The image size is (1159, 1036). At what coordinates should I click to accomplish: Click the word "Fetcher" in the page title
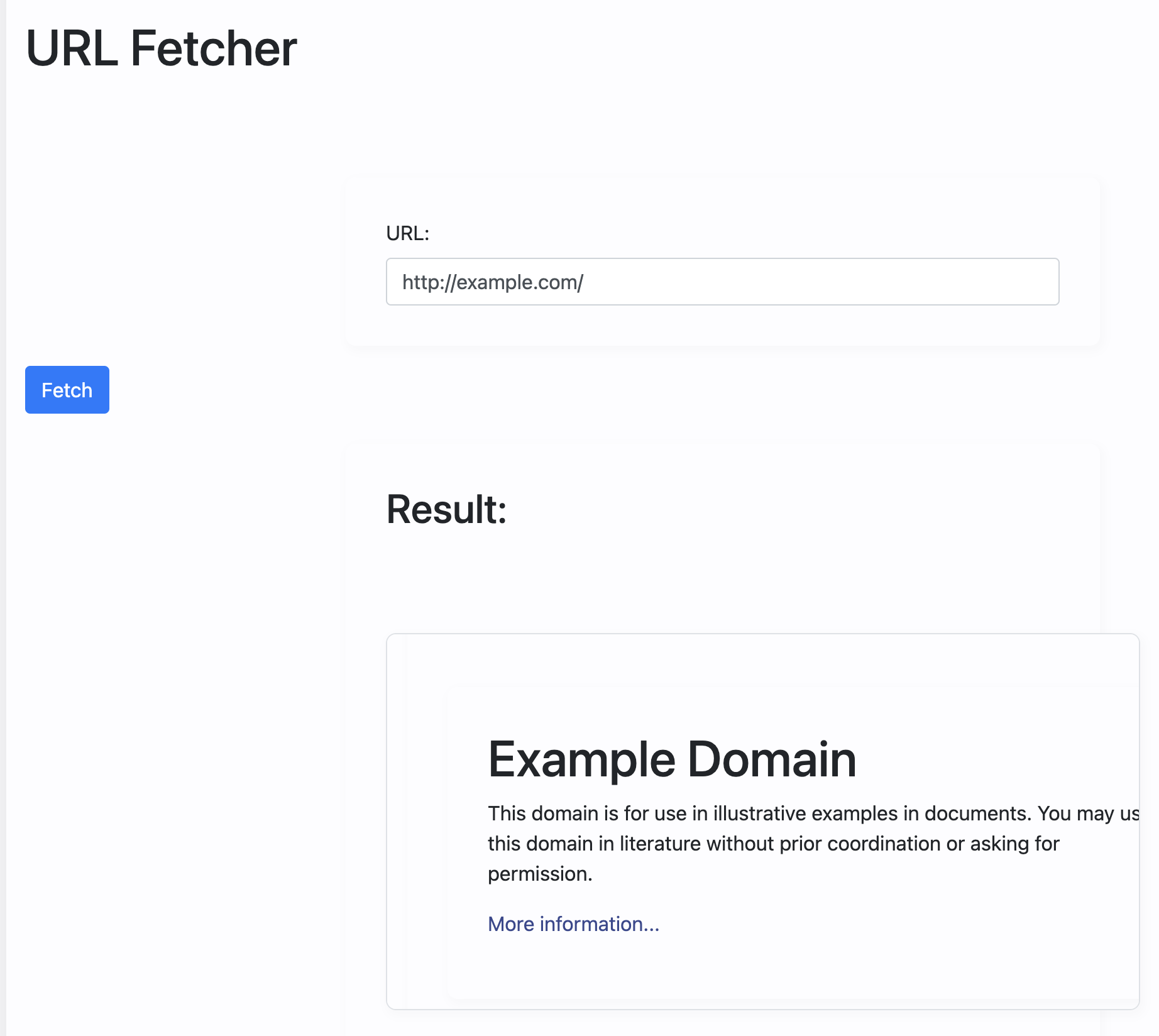click(214, 48)
